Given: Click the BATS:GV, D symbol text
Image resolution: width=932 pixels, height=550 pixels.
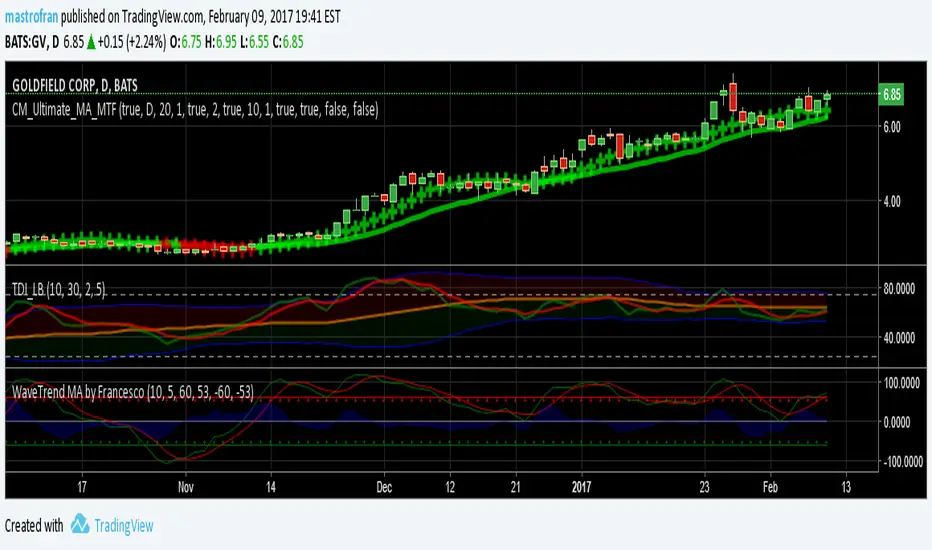Looking at the screenshot, I should click(x=32, y=42).
